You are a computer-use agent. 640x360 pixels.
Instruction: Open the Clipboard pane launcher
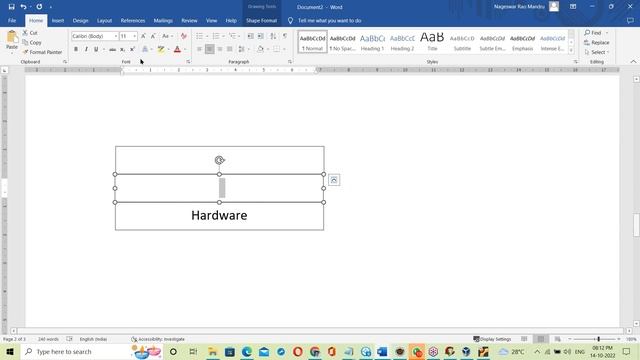pyautogui.click(x=65, y=62)
